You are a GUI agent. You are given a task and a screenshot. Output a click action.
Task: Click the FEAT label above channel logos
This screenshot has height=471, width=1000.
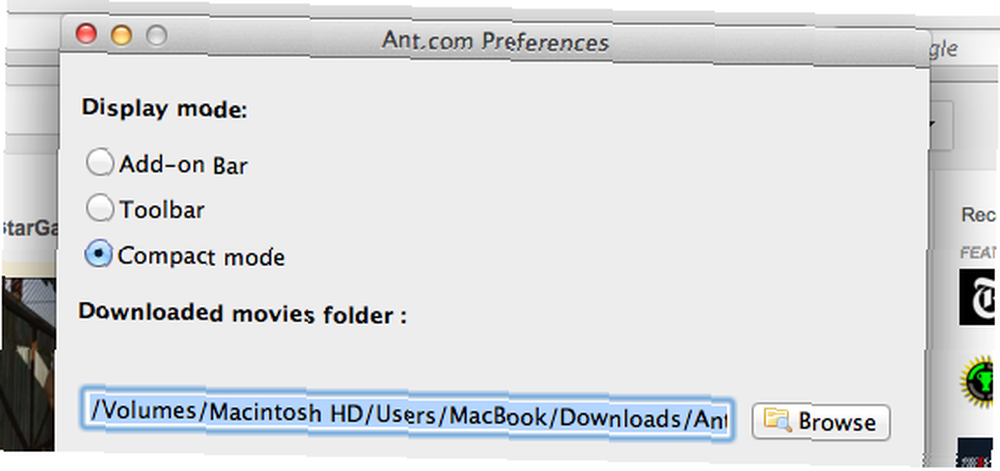pos(978,253)
